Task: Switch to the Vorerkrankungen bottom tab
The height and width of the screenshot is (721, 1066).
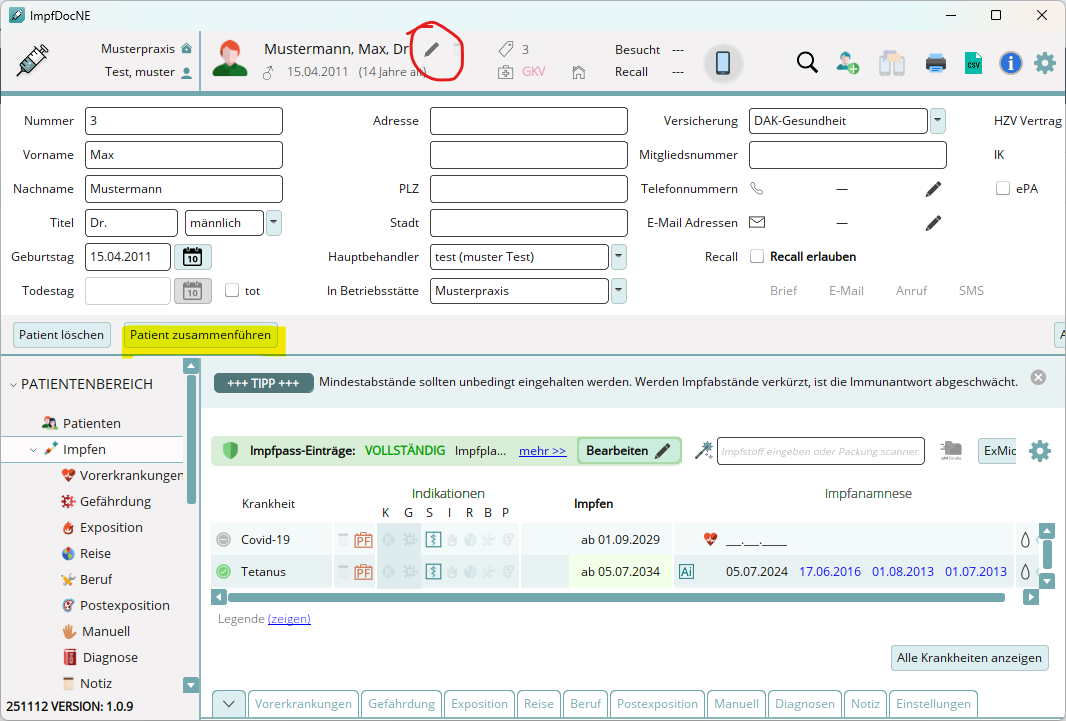Action: [x=303, y=704]
